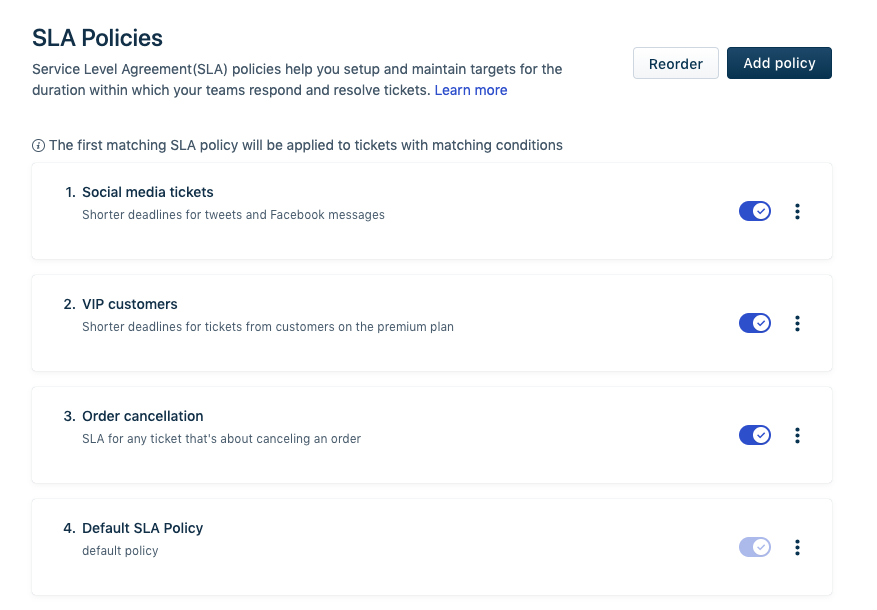Image resolution: width=877 pixels, height=610 pixels.
Task: Click the Add policy button
Action: 779,63
